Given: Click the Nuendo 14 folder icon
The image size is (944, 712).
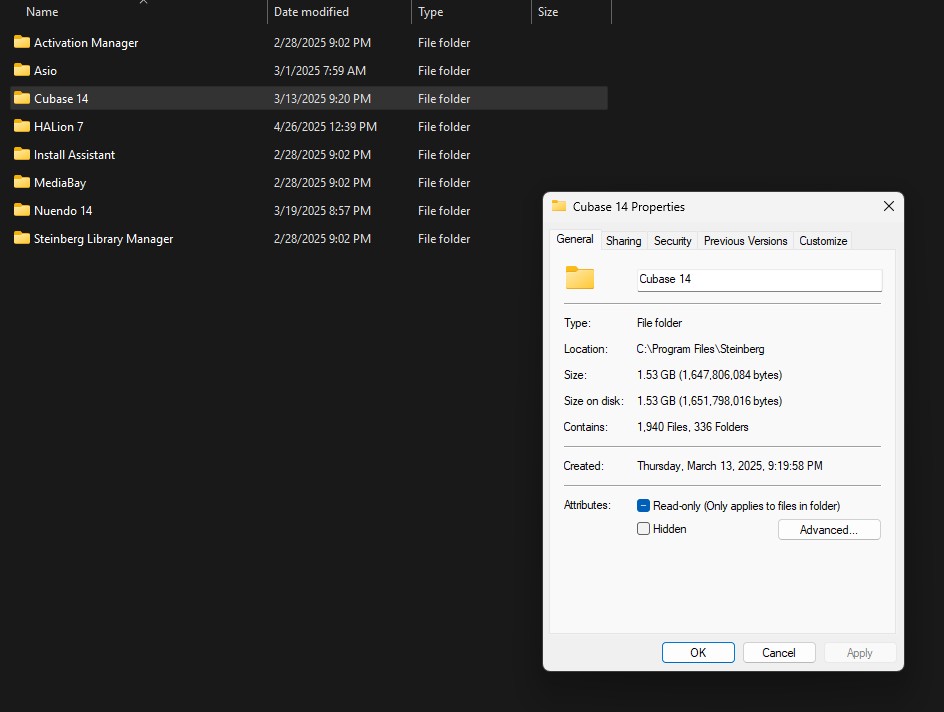Looking at the screenshot, I should (22, 210).
